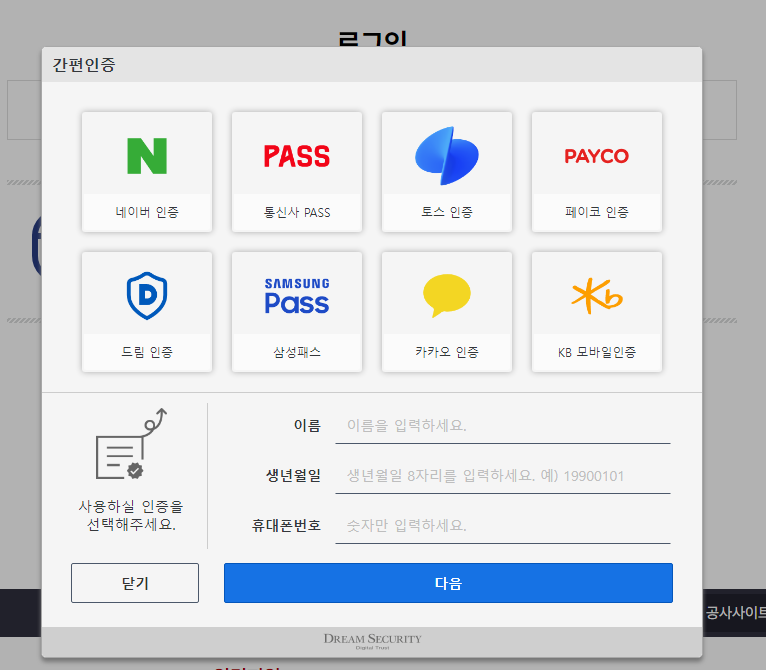Screen dimensions: 766x670
Task: Click the 네이버 인증 label
Action: tap(147, 212)
